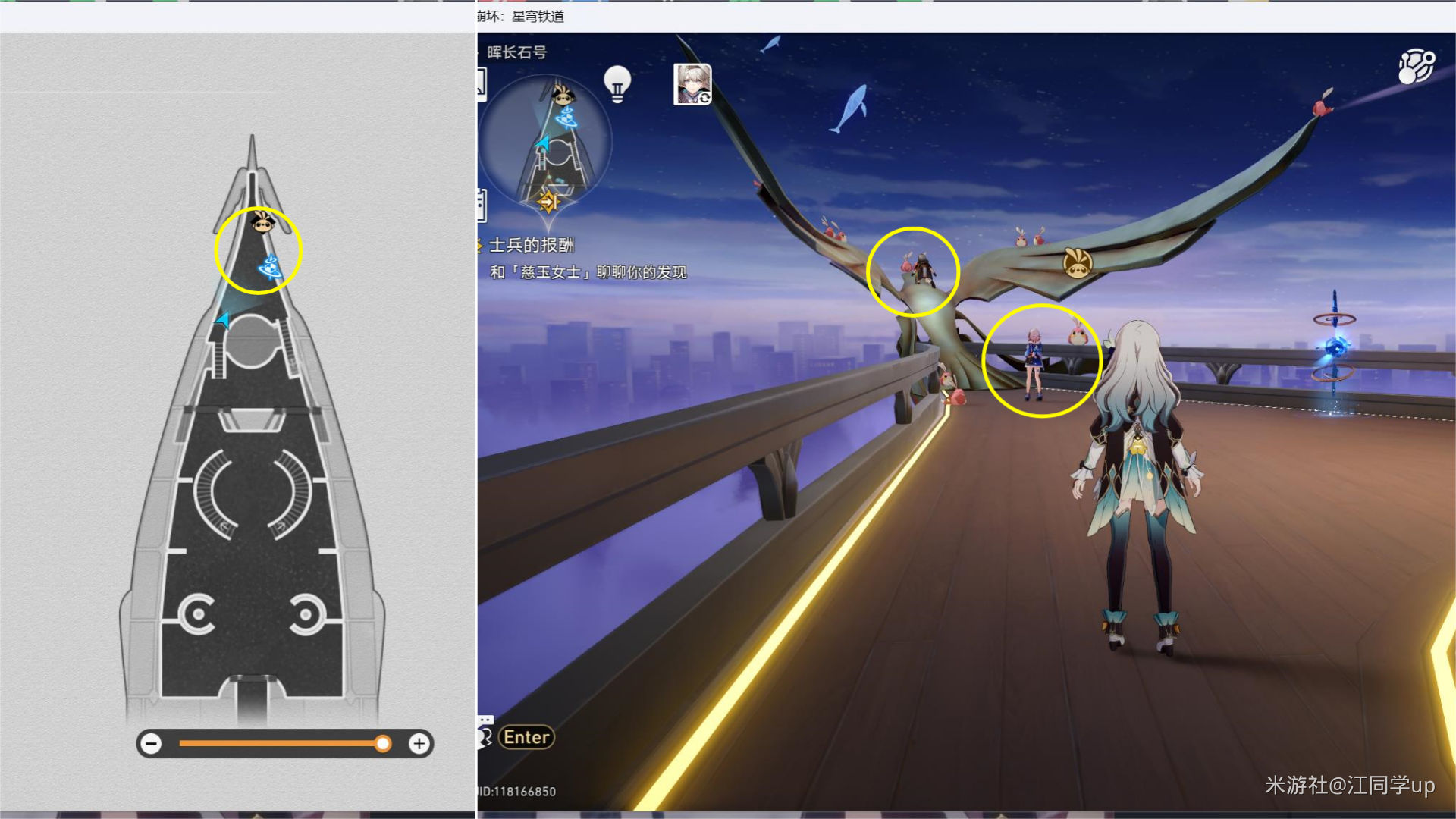The height and width of the screenshot is (819, 1456).
Task: Click the blue space anchor on the deck
Action: [x=1334, y=349]
